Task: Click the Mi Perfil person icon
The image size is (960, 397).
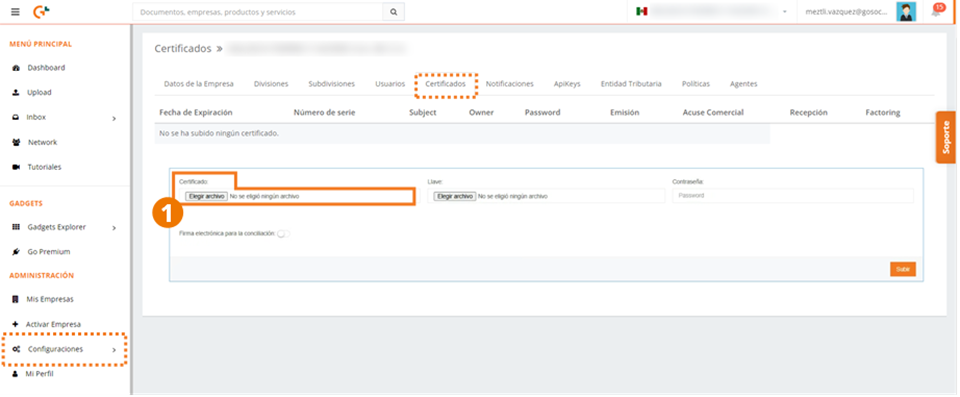Action: pyautogui.click(x=16, y=374)
